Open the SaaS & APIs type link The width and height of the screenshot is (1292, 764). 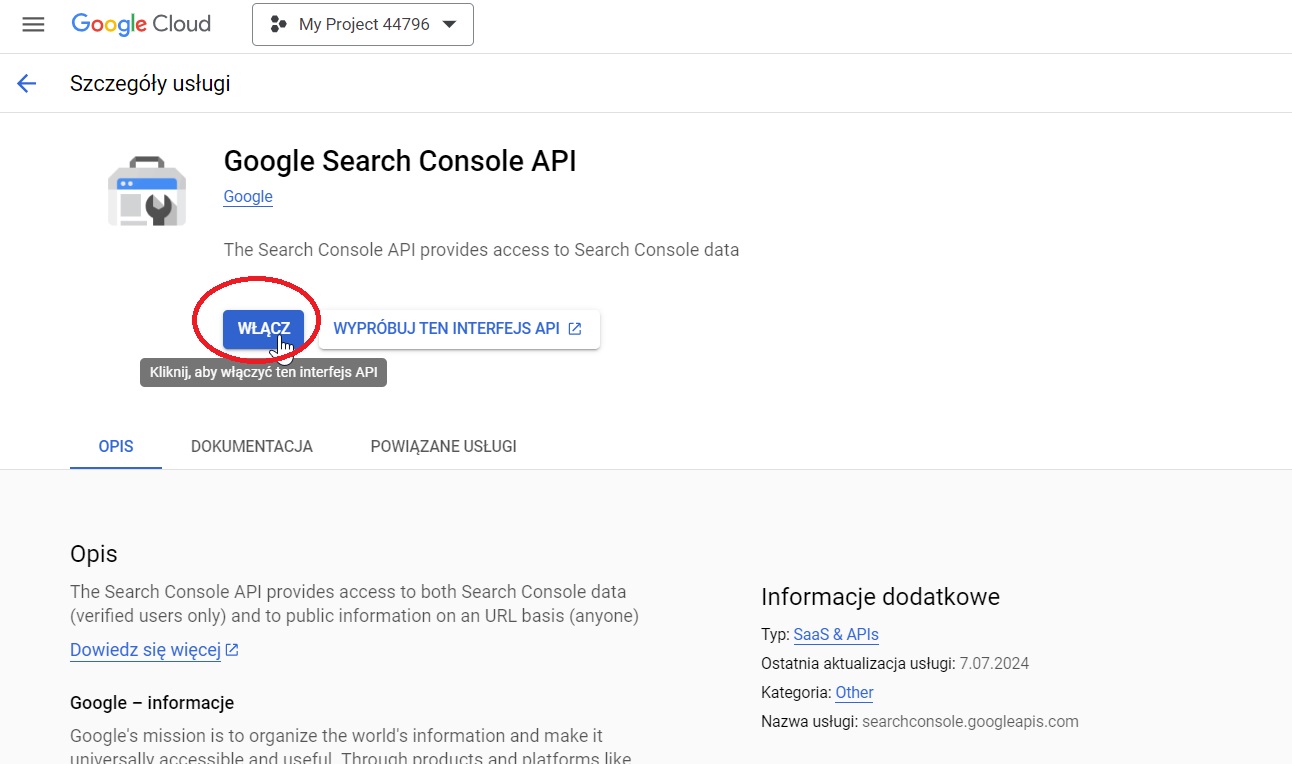(x=835, y=634)
